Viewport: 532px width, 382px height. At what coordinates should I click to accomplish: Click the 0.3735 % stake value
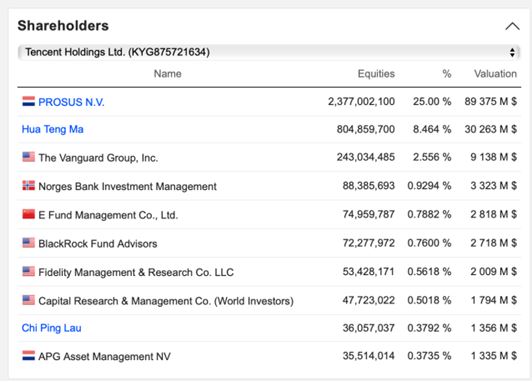pos(430,356)
